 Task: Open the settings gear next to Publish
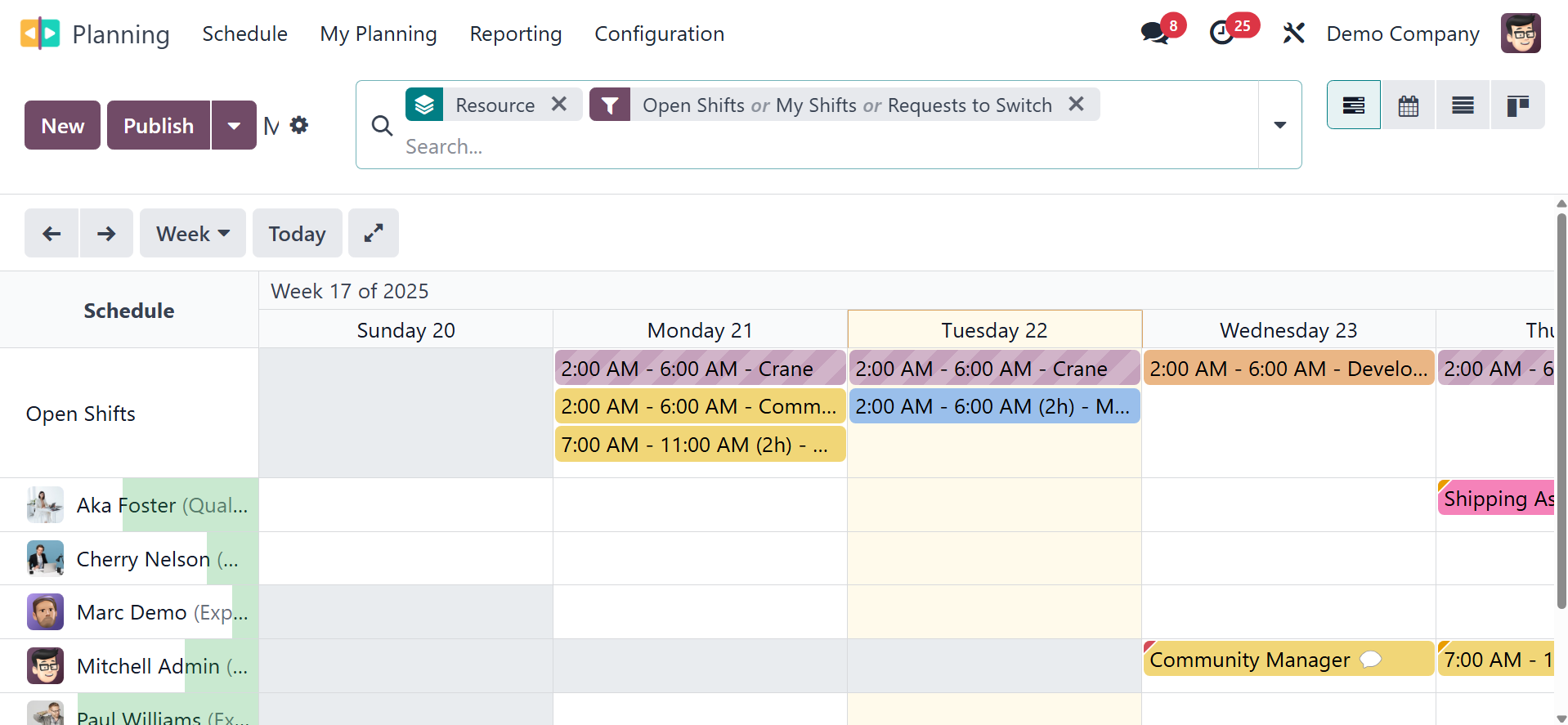point(299,125)
